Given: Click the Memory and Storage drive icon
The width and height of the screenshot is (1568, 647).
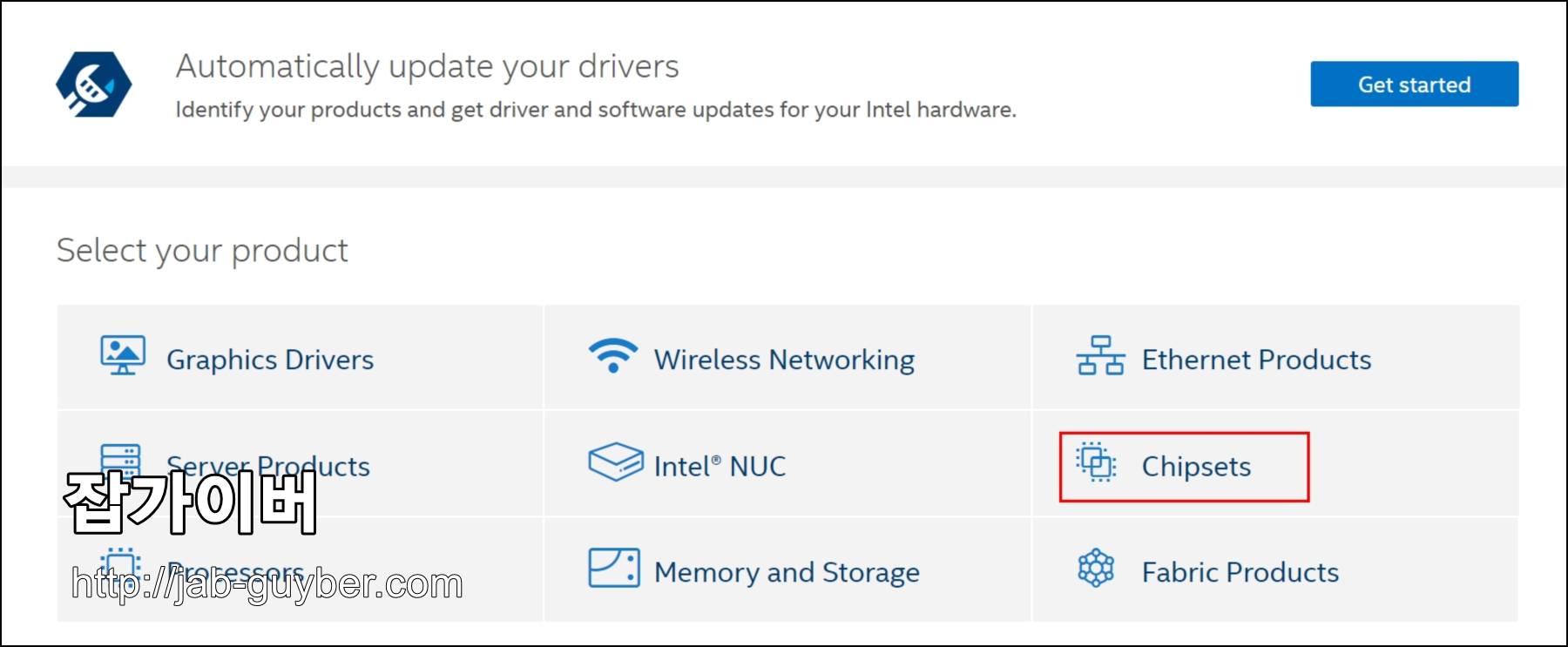Looking at the screenshot, I should 612,568.
